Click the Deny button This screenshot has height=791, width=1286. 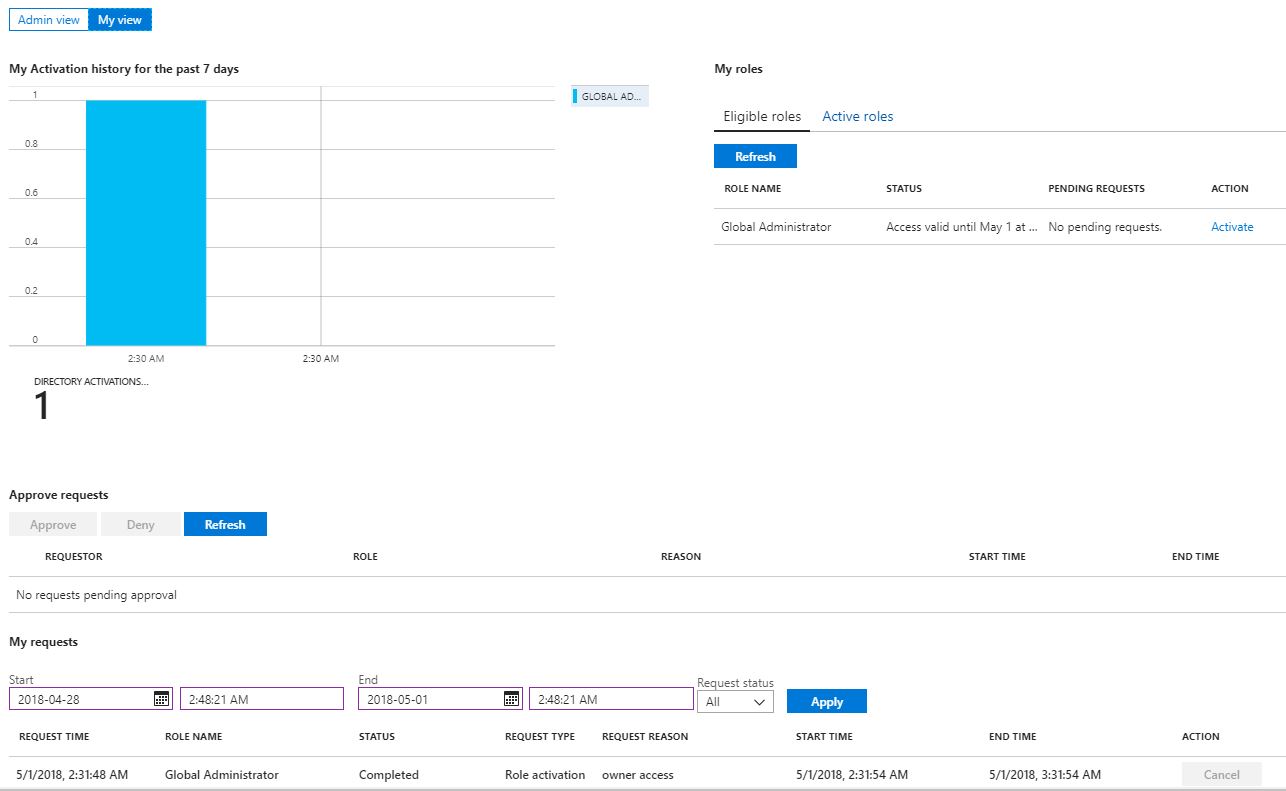point(140,524)
